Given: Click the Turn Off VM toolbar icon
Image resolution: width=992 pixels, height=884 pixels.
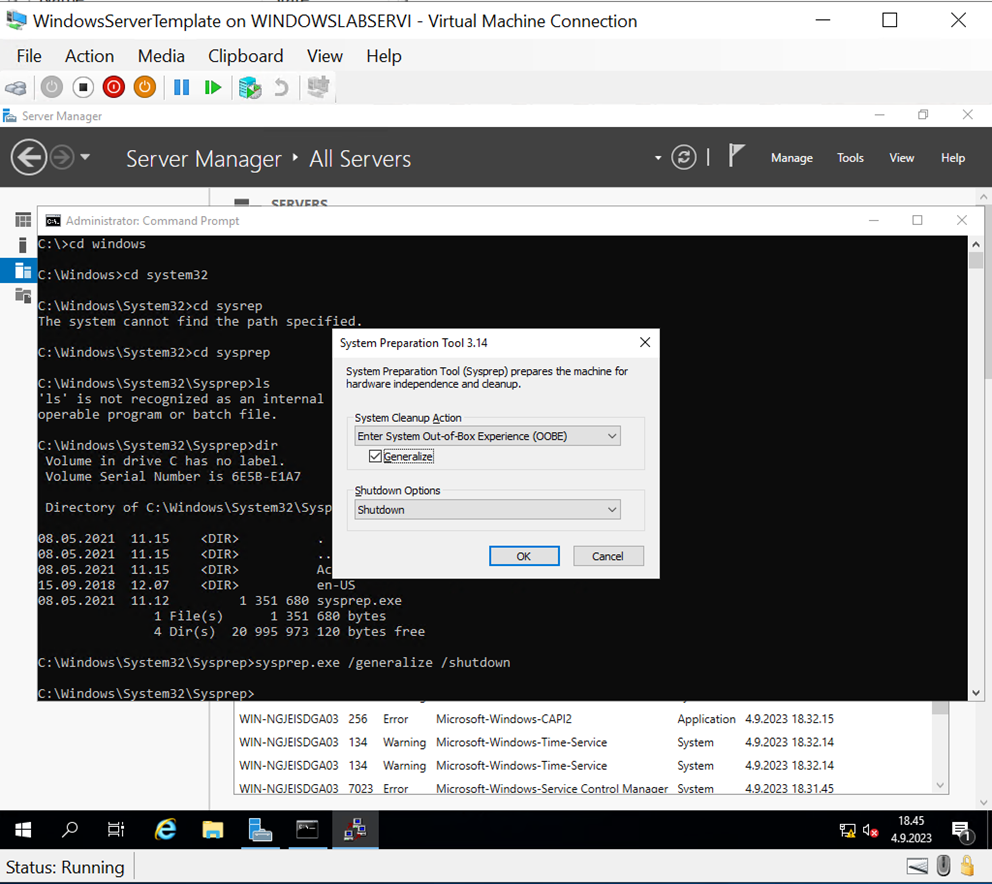Looking at the screenshot, I should tap(83, 87).
